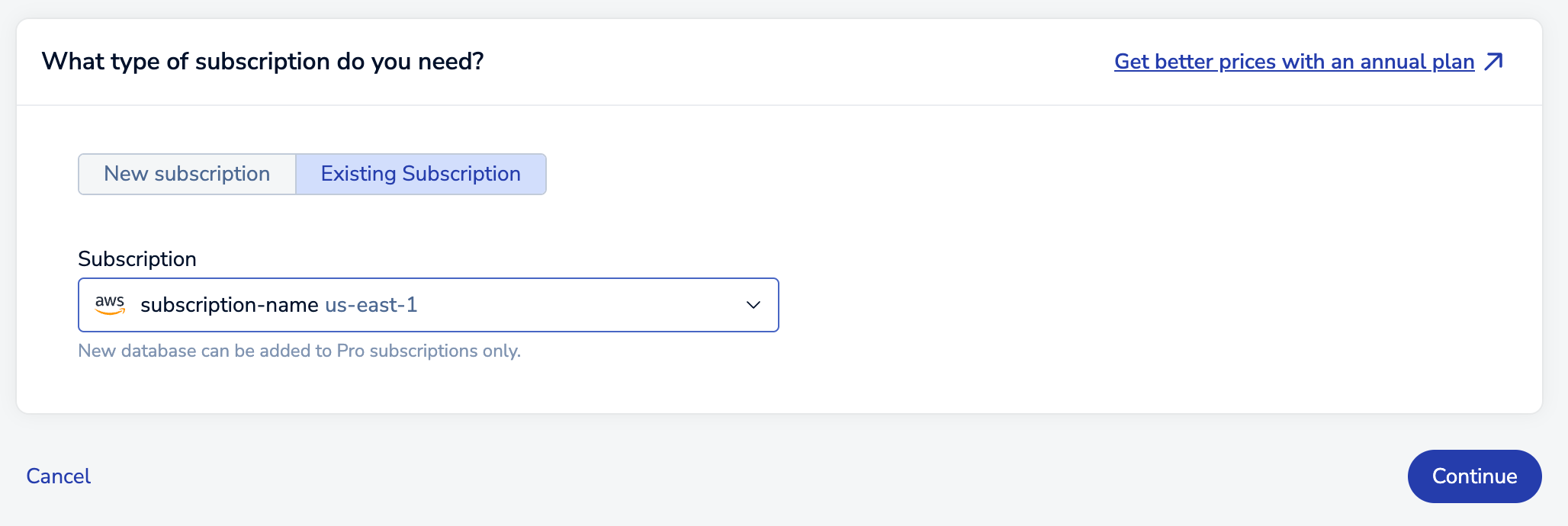Click the arrow icon beside the annual plan link
1568x526 pixels.
(1494, 62)
